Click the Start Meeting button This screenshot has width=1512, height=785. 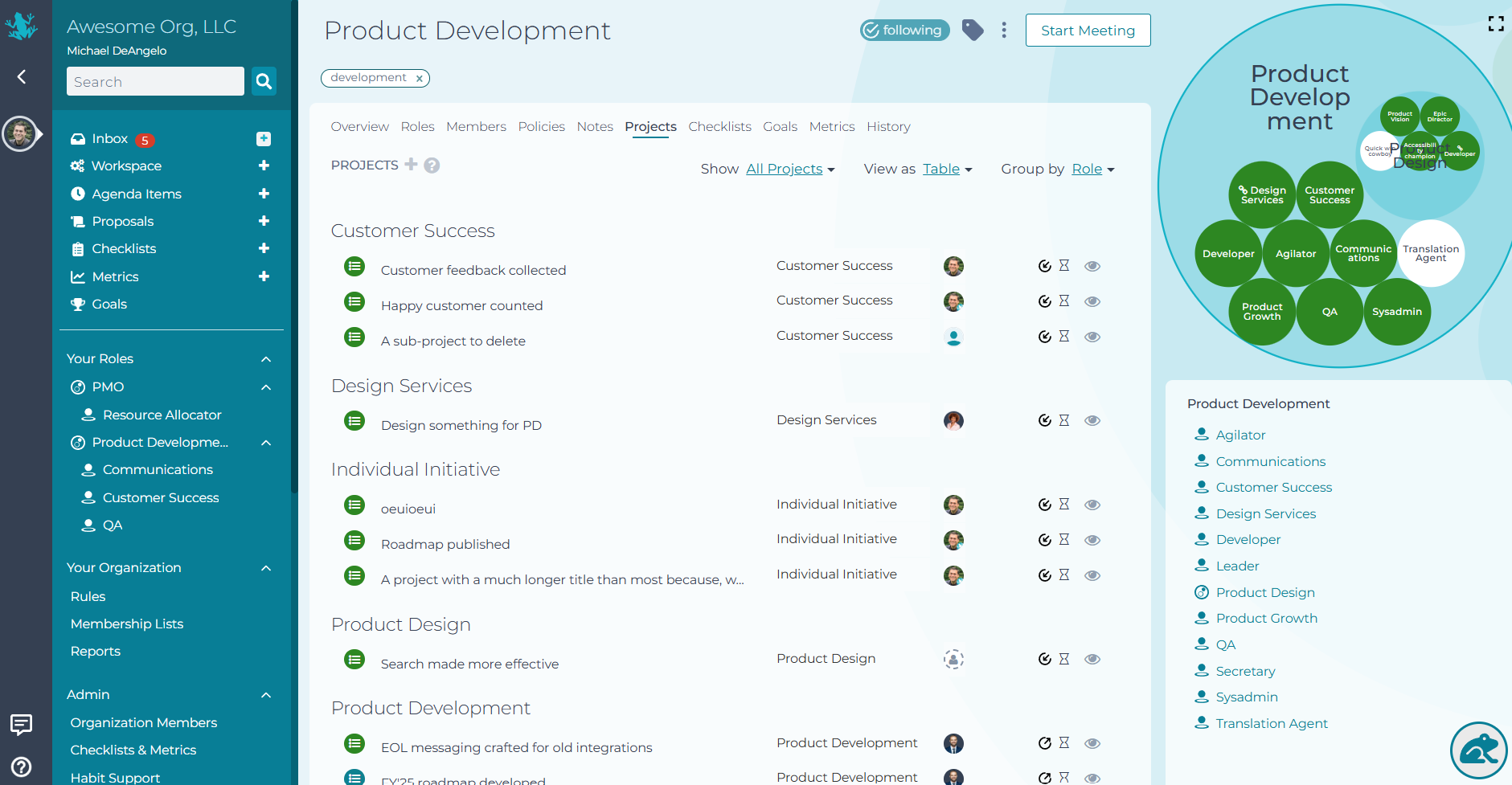point(1088,31)
